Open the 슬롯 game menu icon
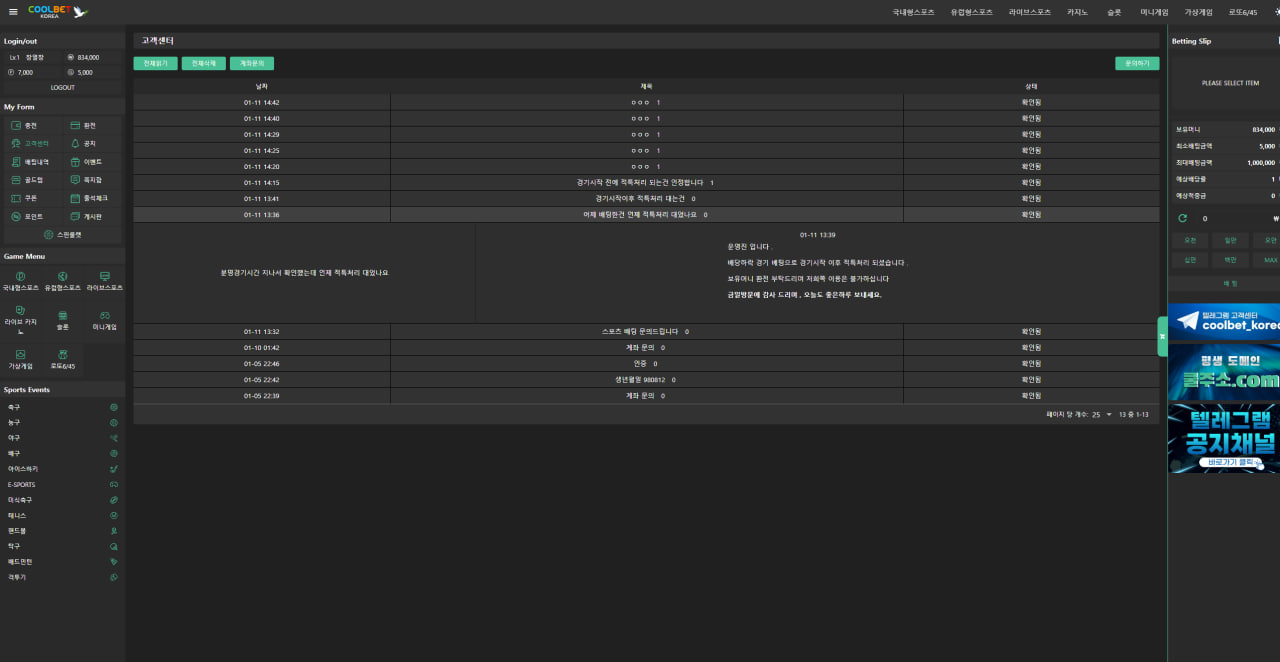1280x662 pixels. (62, 315)
